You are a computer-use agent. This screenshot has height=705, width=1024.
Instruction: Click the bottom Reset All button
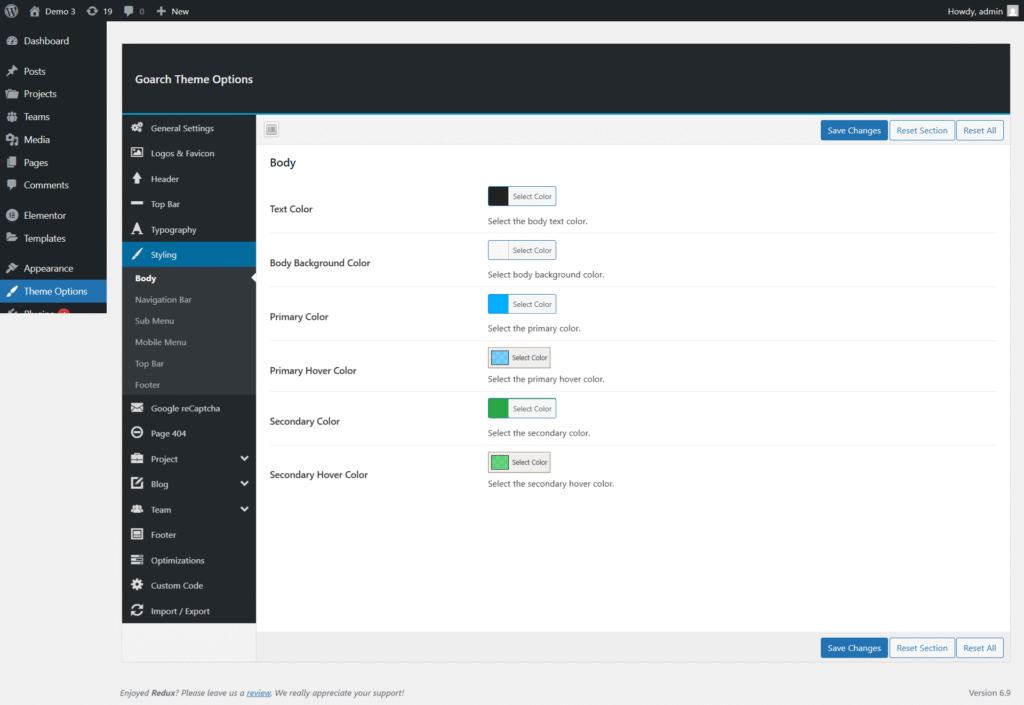pos(980,648)
